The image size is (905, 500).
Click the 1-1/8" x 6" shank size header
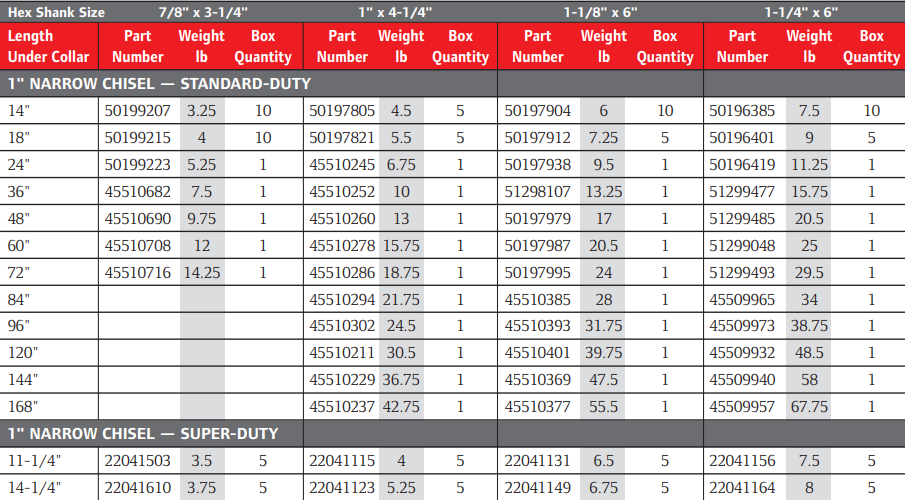[600, 12]
